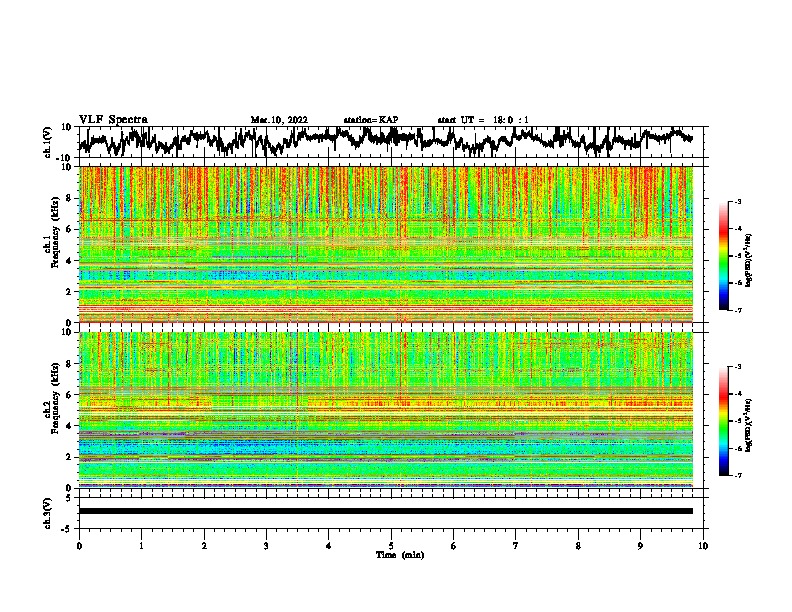This screenshot has height=612, width=792.
Task: Select time axis tick label "0"
Action: click(79, 546)
